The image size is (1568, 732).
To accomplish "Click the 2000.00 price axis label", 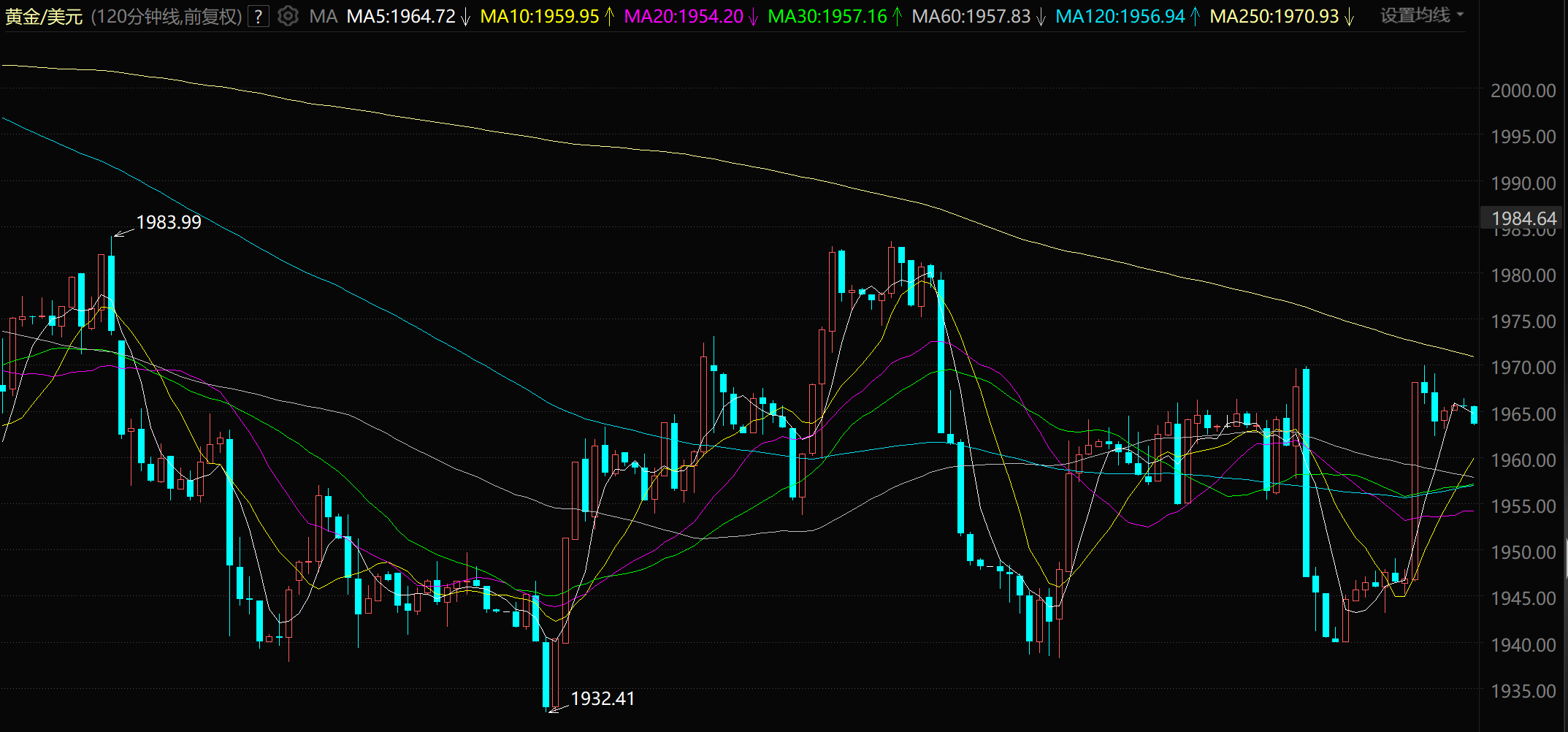I will click(x=1523, y=91).
